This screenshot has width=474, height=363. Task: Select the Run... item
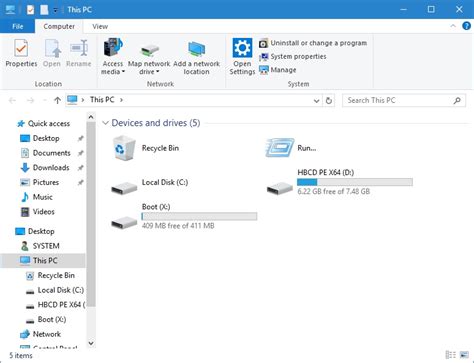(x=291, y=148)
